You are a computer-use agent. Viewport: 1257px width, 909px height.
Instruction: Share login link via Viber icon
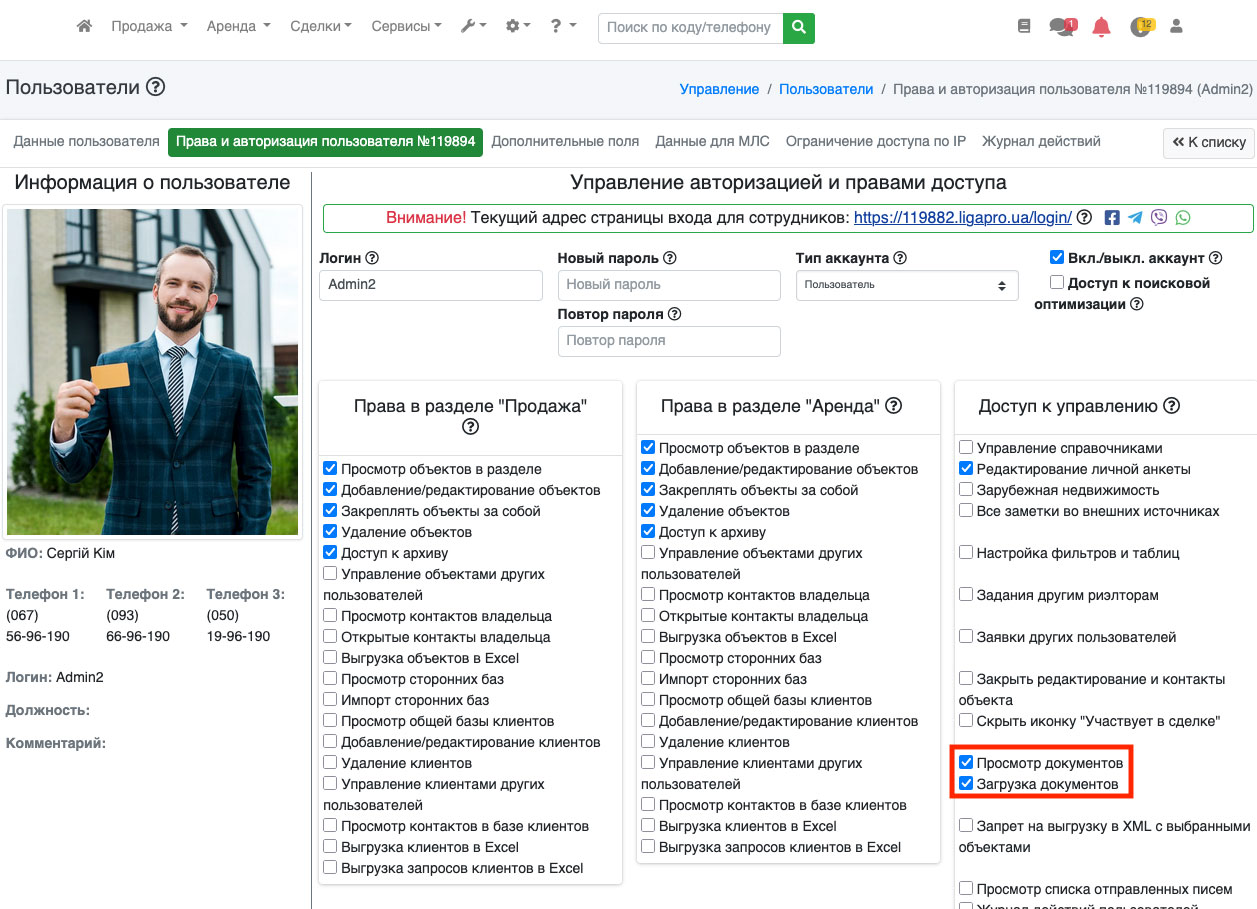click(x=1159, y=218)
